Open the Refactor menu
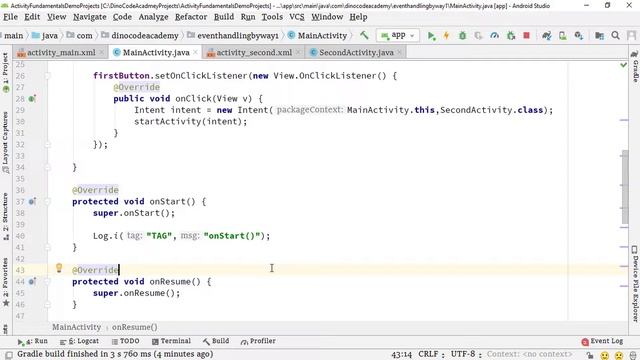Image resolution: width=640 pixels, height=360 pixels. [191, 17]
